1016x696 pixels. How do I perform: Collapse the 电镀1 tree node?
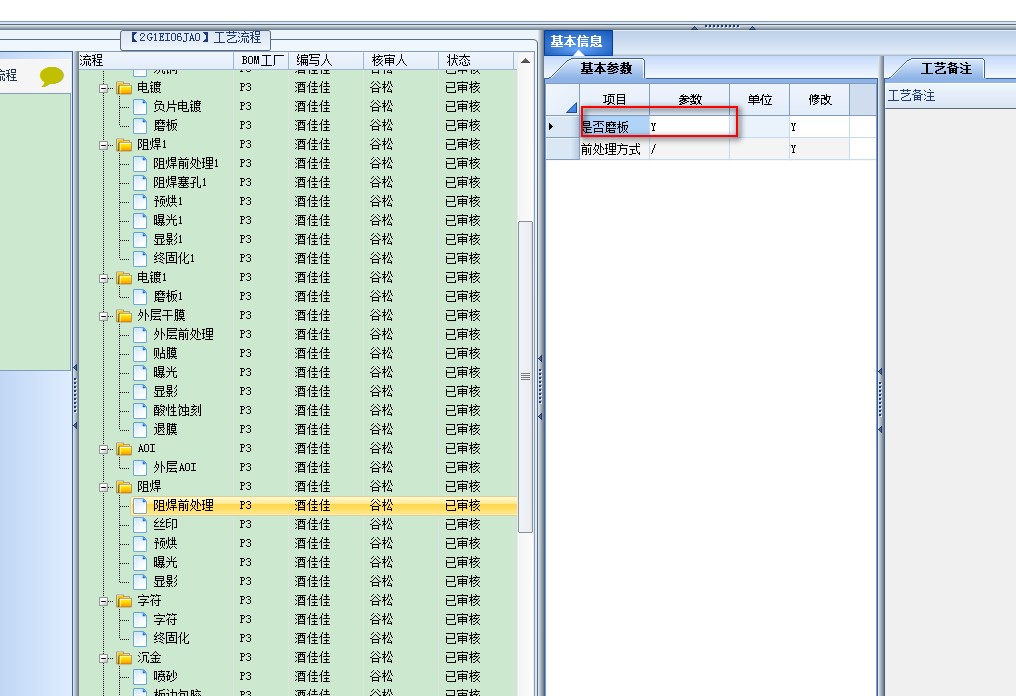[104, 278]
